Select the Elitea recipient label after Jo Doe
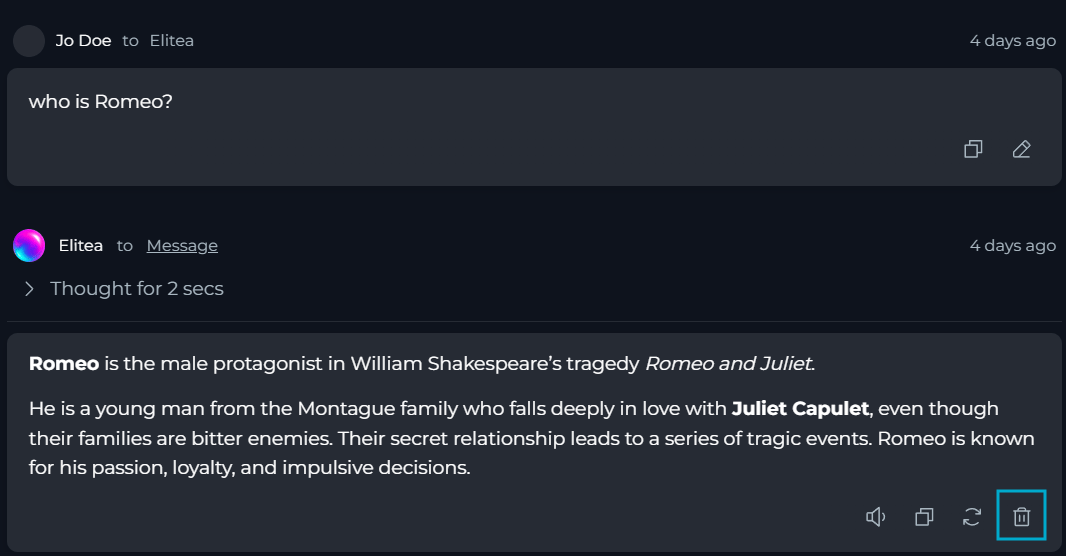The image size is (1066, 556). click(x=172, y=41)
